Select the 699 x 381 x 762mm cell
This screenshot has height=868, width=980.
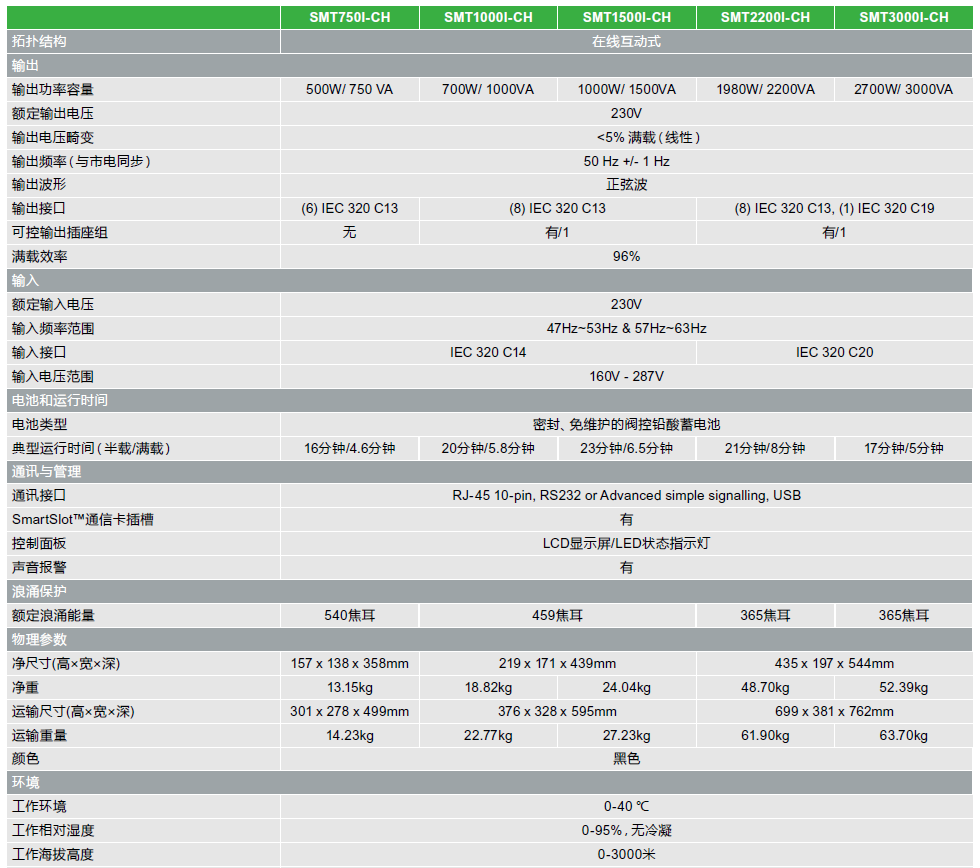834,711
